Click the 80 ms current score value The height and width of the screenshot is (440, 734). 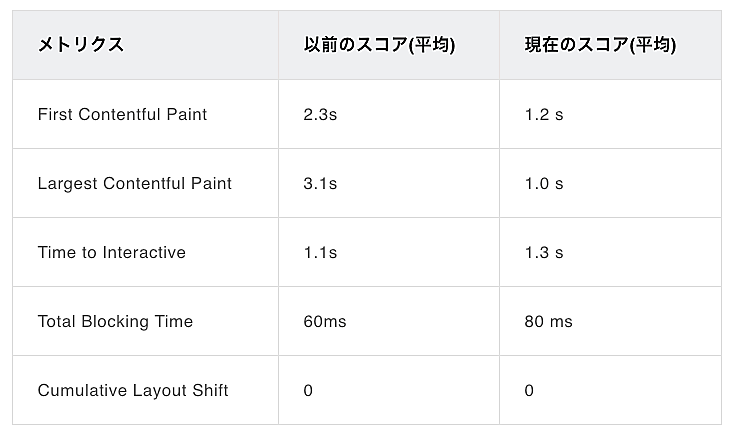548,321
